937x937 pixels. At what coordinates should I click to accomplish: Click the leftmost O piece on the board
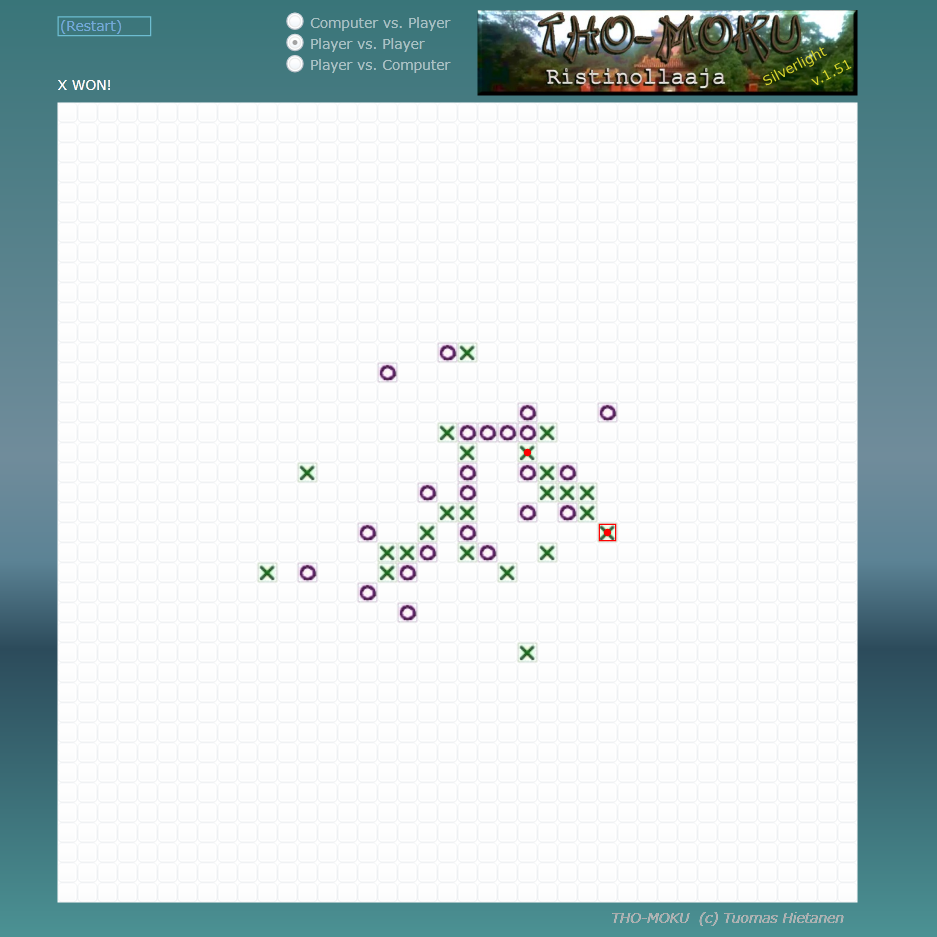pos(307,573)
